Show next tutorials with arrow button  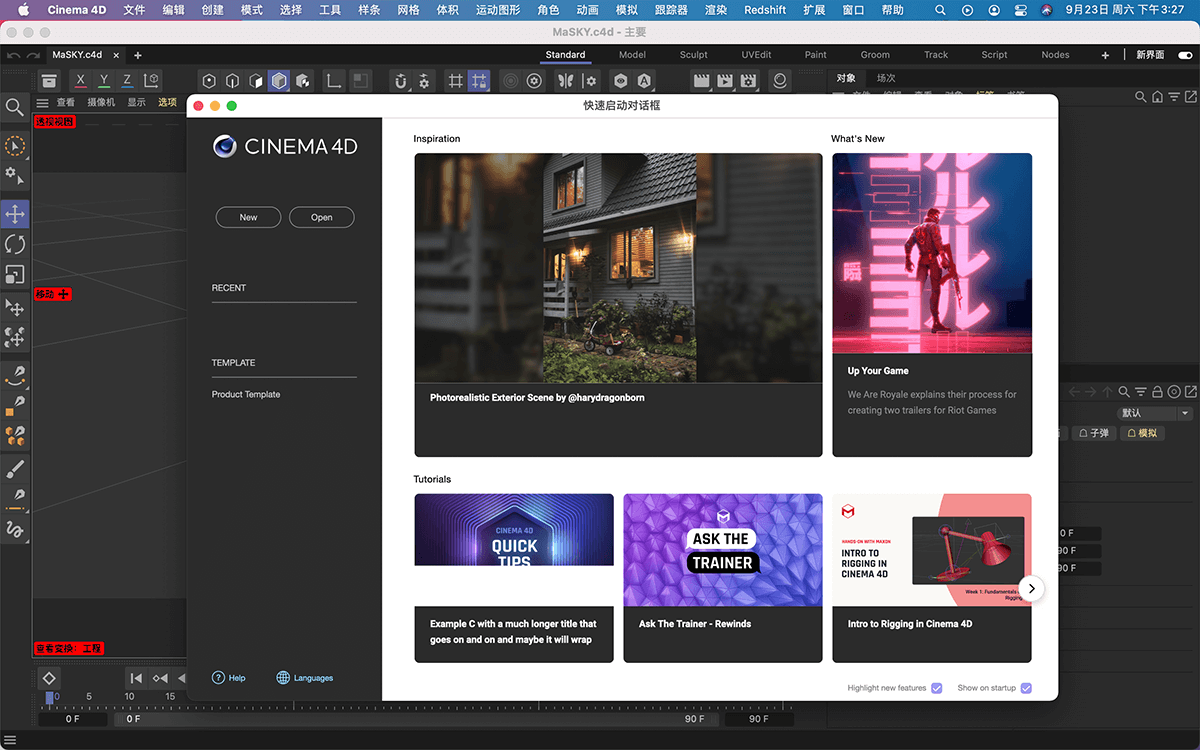click(1031, 588)
